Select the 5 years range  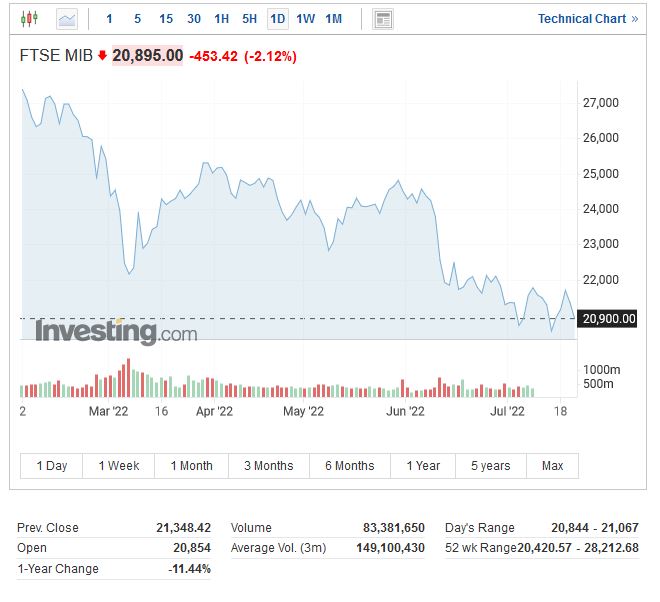coord(490,466)
